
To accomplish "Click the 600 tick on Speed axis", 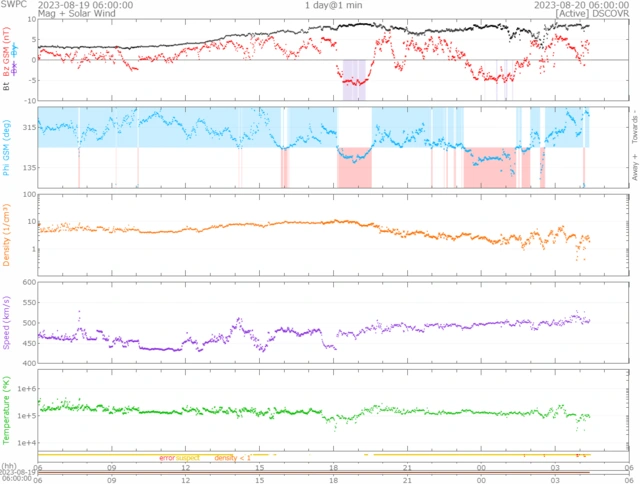I will (29, 282).
